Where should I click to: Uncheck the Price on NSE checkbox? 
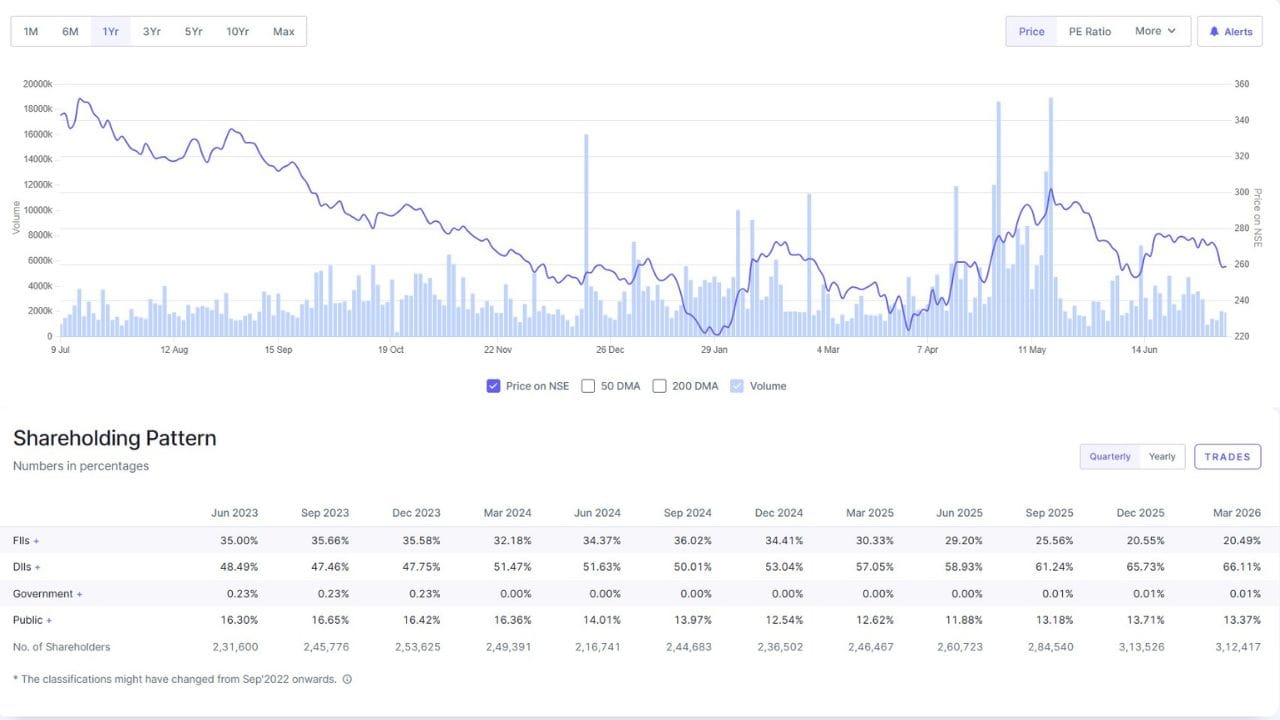point(493,386)
